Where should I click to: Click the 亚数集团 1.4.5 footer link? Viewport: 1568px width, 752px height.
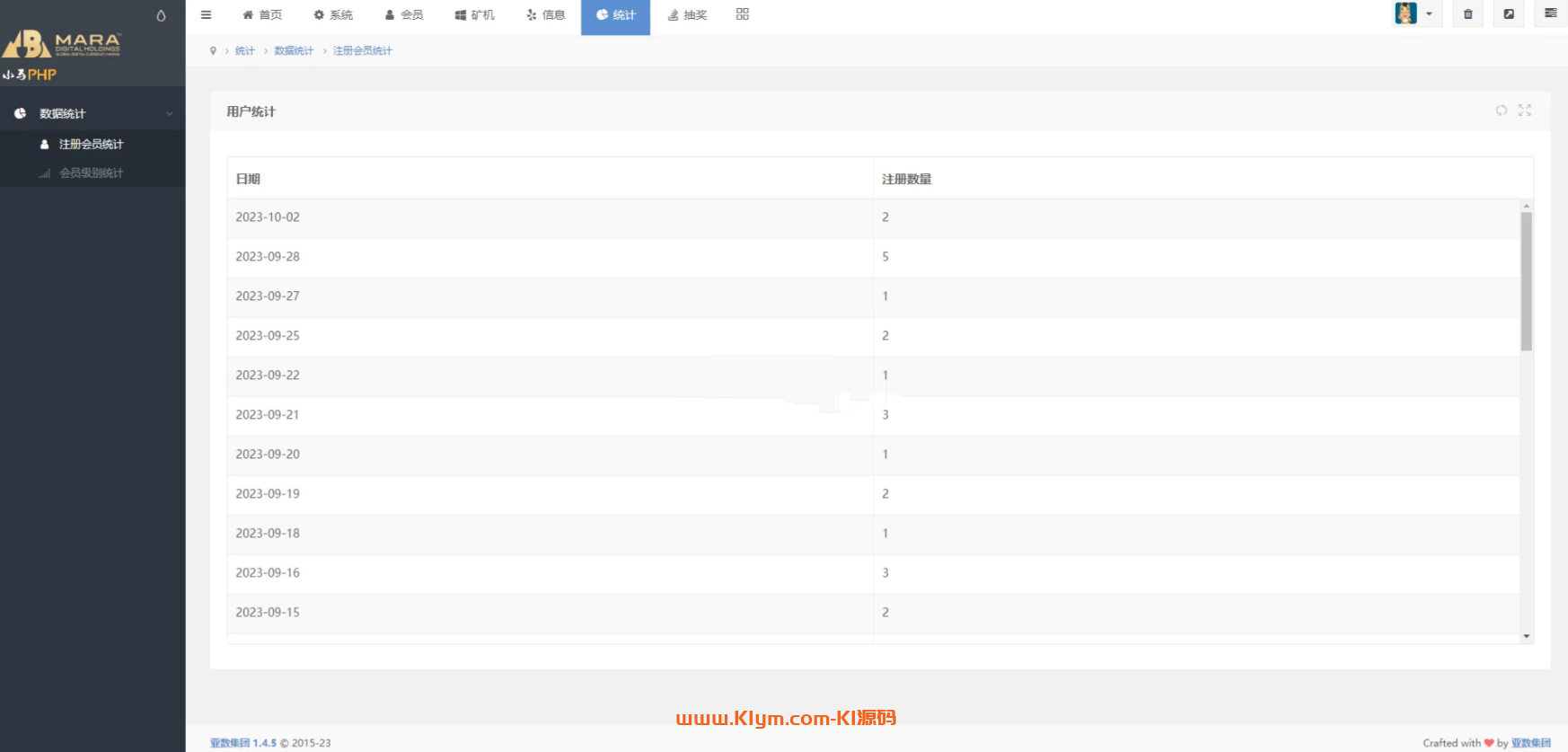click(x=243, y=743)
